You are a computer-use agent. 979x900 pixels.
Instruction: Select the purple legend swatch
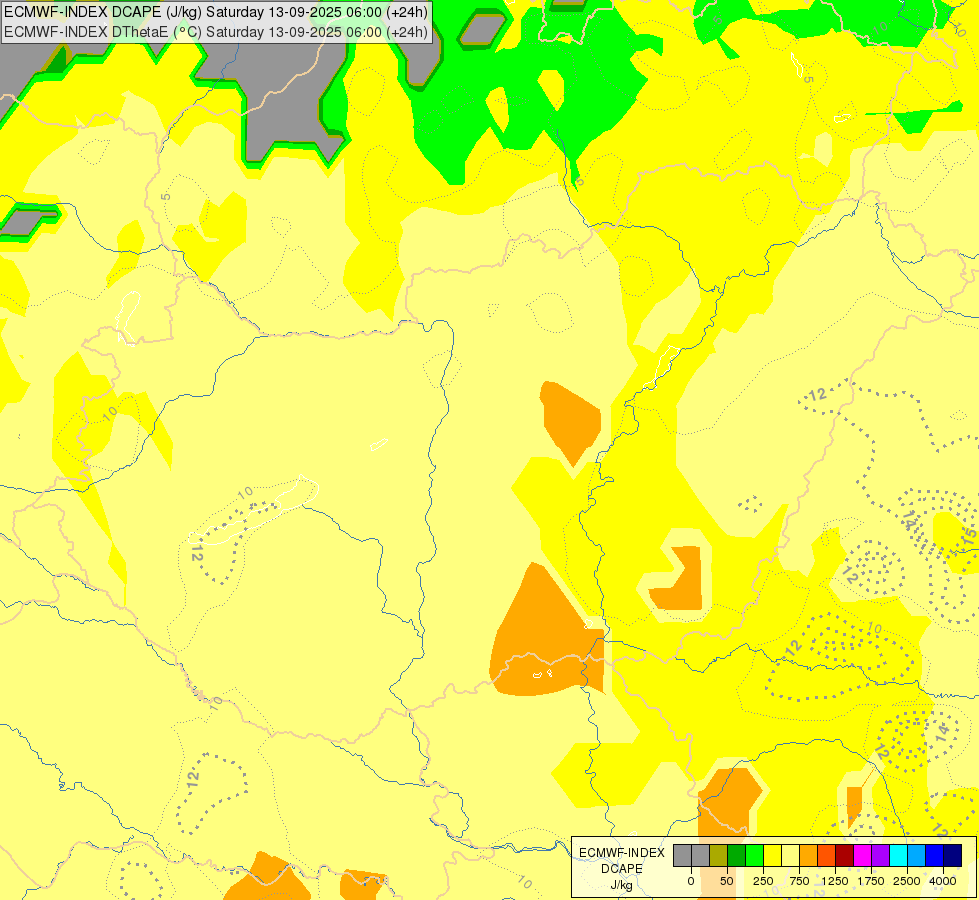tap(880, 855)
